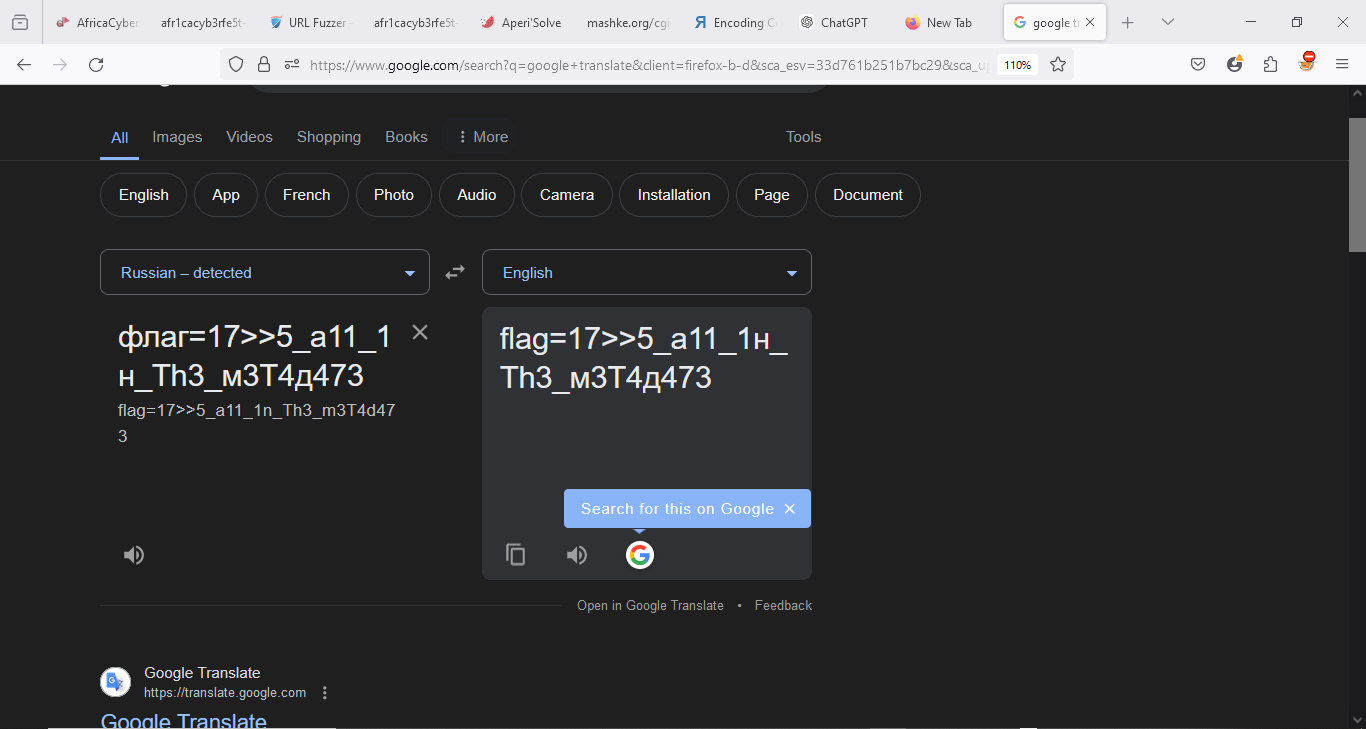This screenshot has height=729, width=1366.
Task: Open the Firefox extensions menu
Action: 1270,64
